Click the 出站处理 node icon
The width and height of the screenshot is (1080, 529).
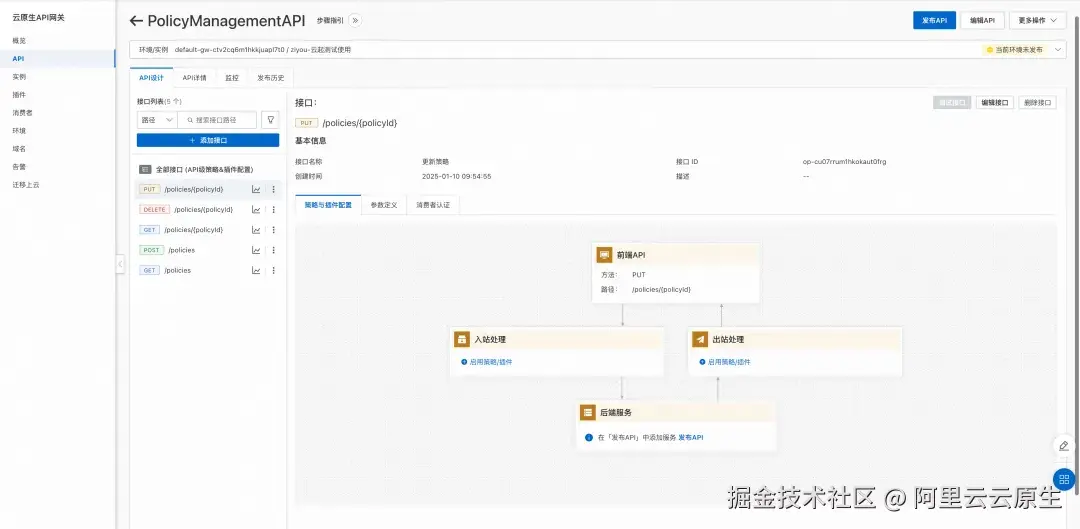[700, 340]
